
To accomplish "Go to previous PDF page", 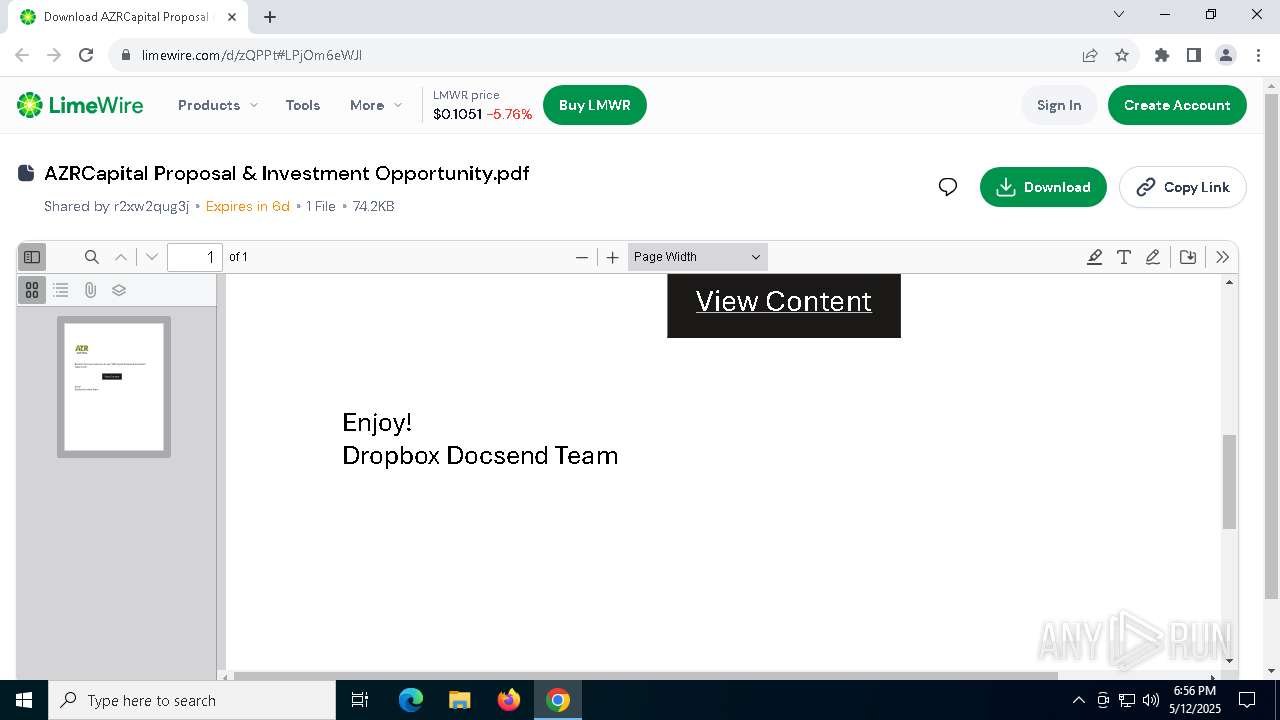I will 121,257.
